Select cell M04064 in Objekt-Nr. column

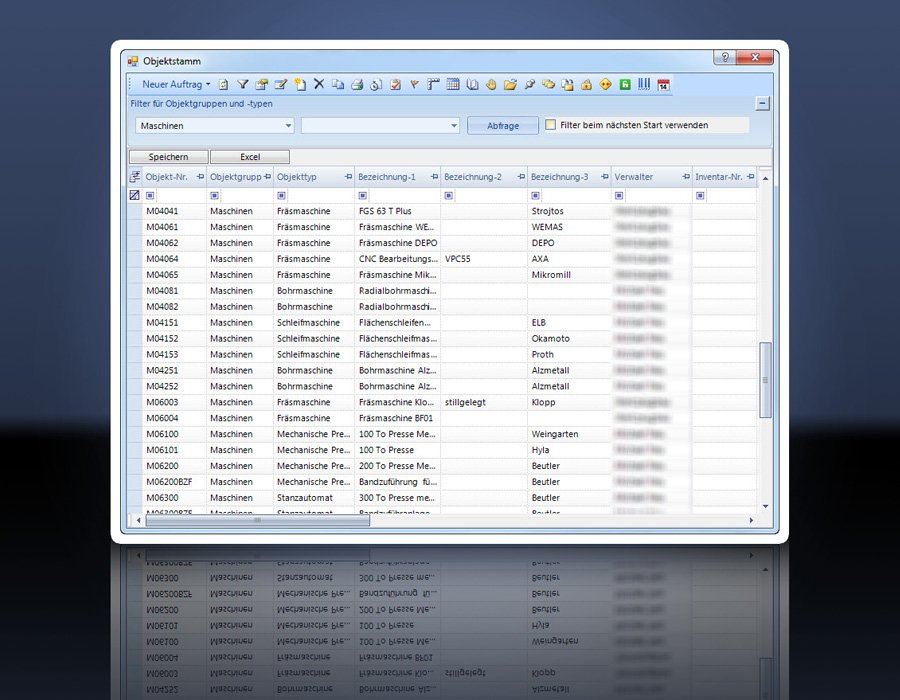coord(174,259)
